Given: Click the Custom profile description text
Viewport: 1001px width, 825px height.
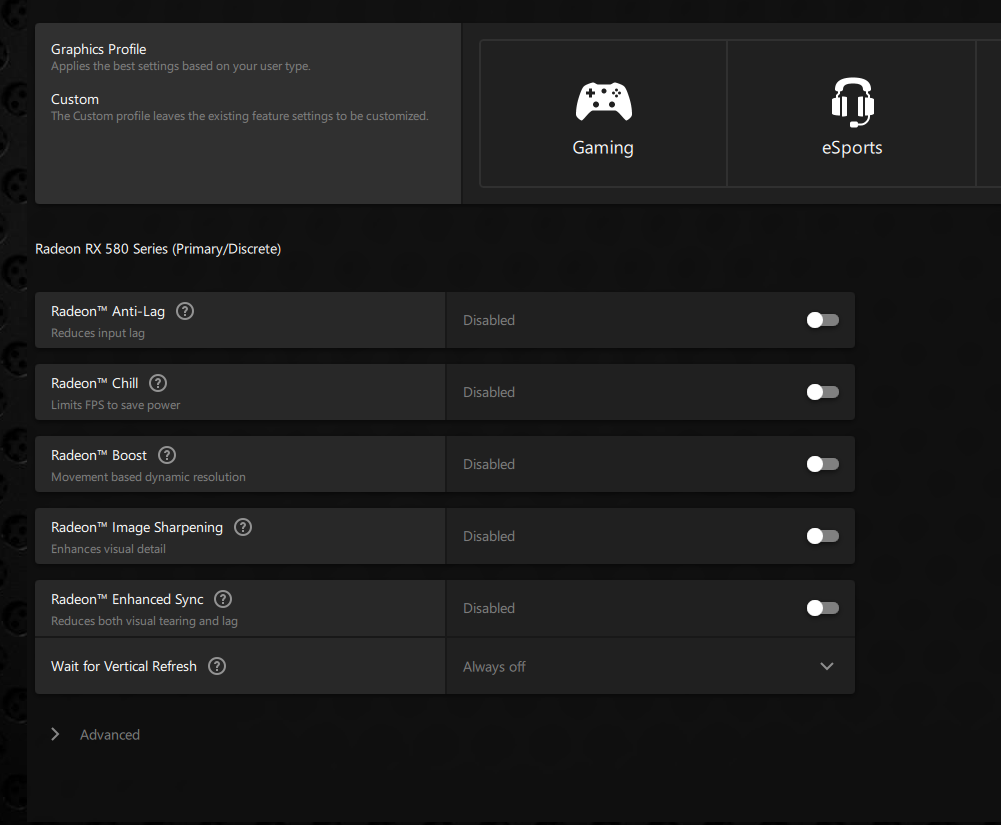Looking at the screenshot, I should 240,116.
